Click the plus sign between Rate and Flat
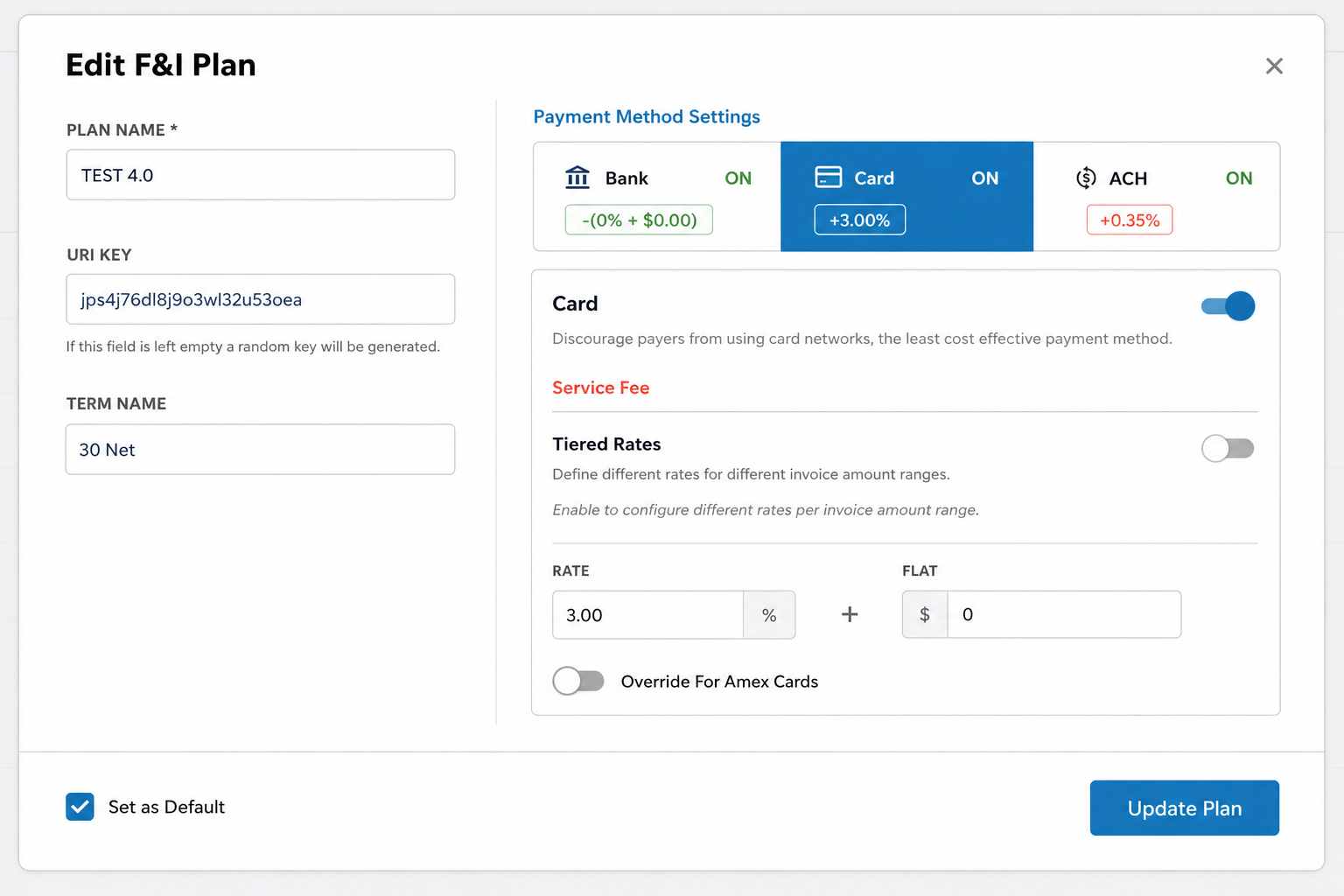Viewport: 1344px width, 896px height. [849, 614]
